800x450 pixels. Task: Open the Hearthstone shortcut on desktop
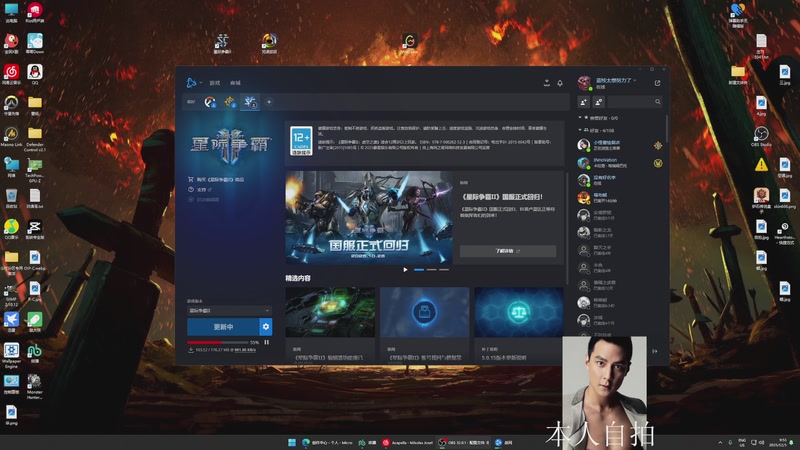tap(785, 233)
